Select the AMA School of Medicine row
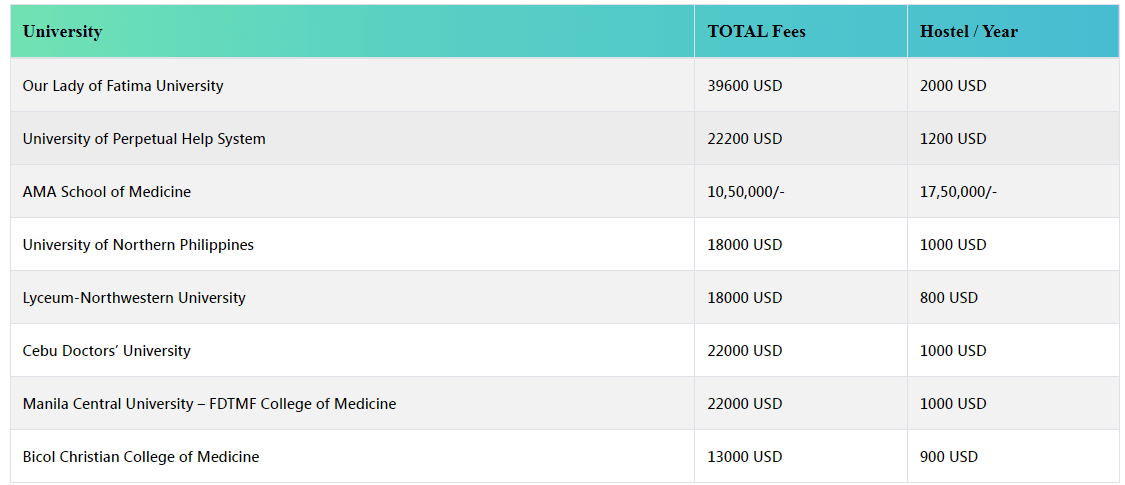Screen dimensions: 1125x485 (x=107, y=192)
